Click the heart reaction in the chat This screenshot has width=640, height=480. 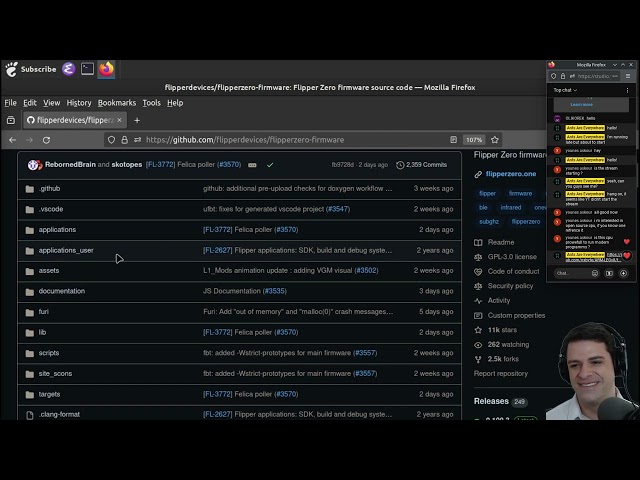626,254
